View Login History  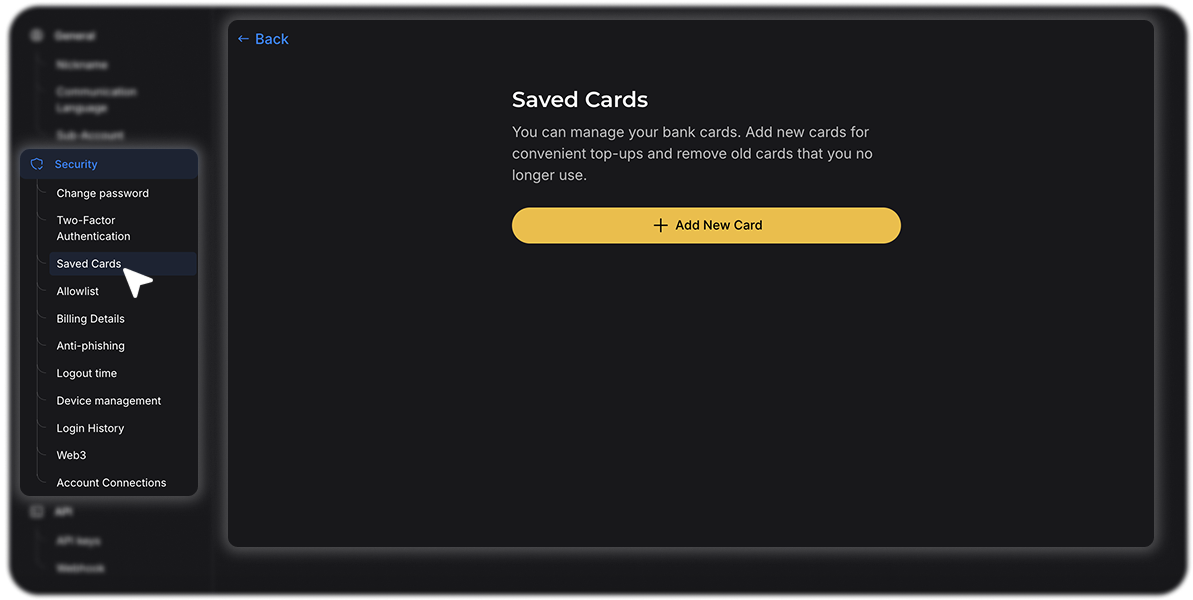[90, 428]
